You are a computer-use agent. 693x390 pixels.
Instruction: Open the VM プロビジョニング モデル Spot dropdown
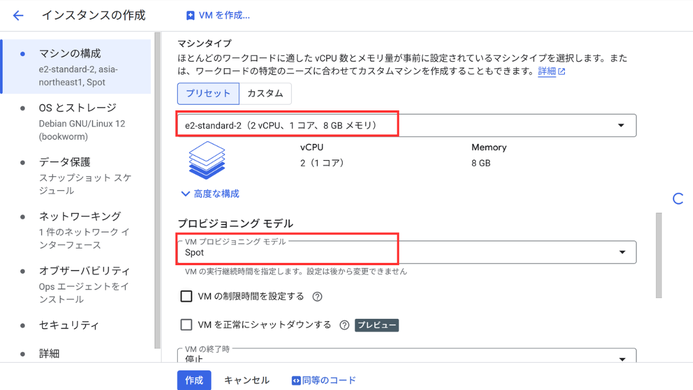click(x=407, y=252)
